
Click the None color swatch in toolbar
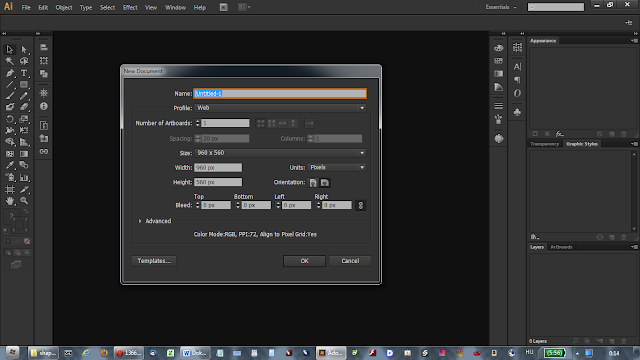pos(27,241)
